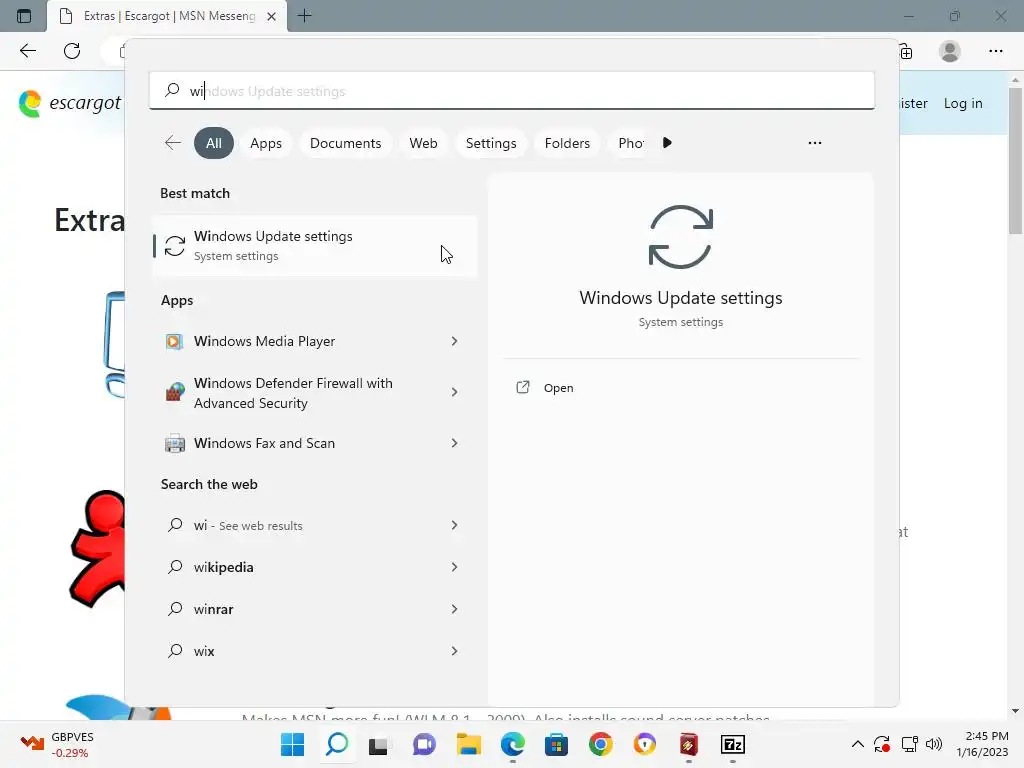Viewport: 1024px width, 768px height.
Task: Expand Windows Fax and Scan chevron
Action: (455, 443)
